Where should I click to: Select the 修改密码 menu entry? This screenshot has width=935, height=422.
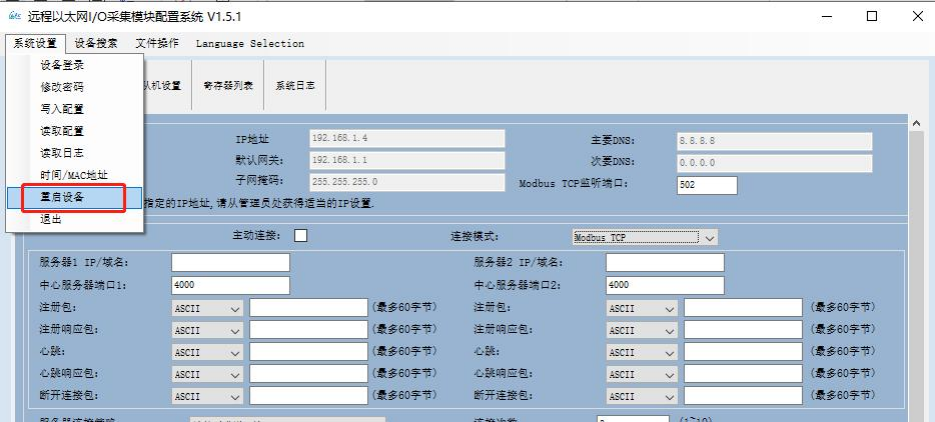(x=75, y=87)
